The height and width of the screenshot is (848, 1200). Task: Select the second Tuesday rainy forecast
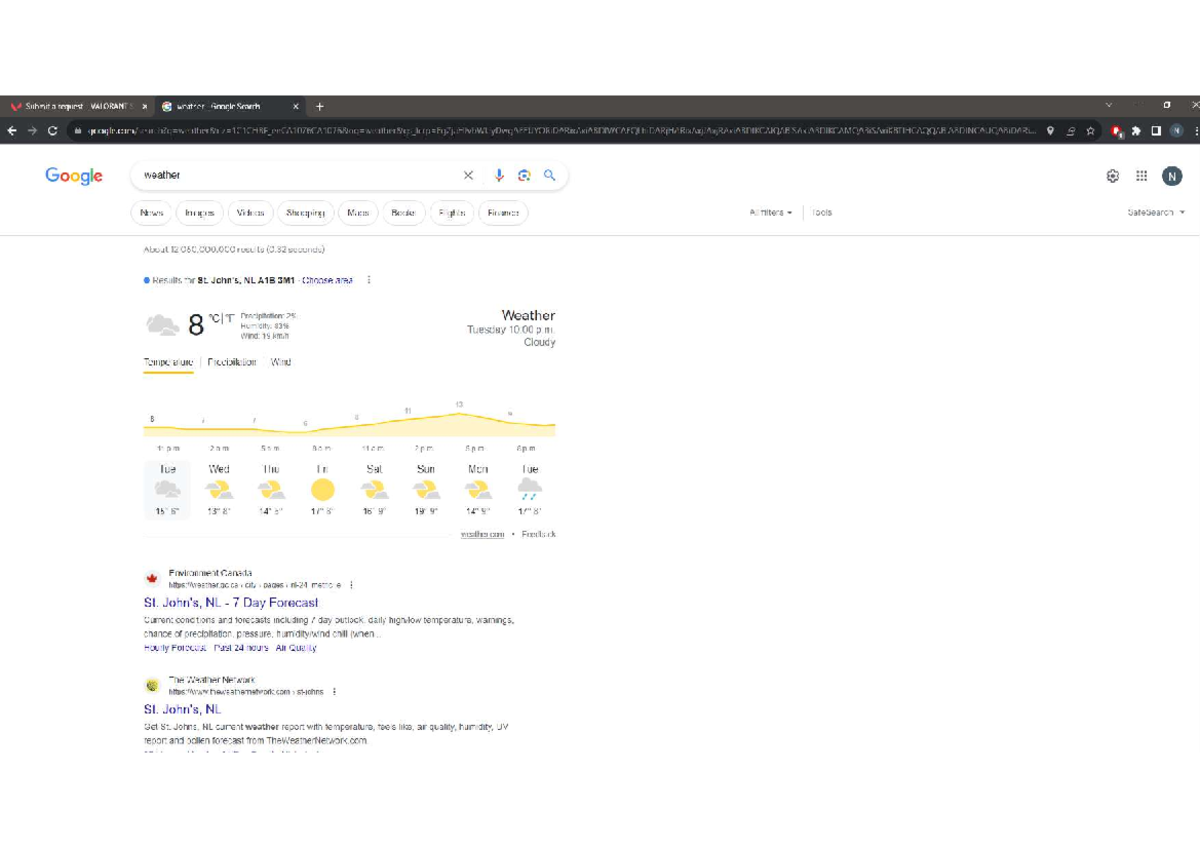click(x=530, y=489)
